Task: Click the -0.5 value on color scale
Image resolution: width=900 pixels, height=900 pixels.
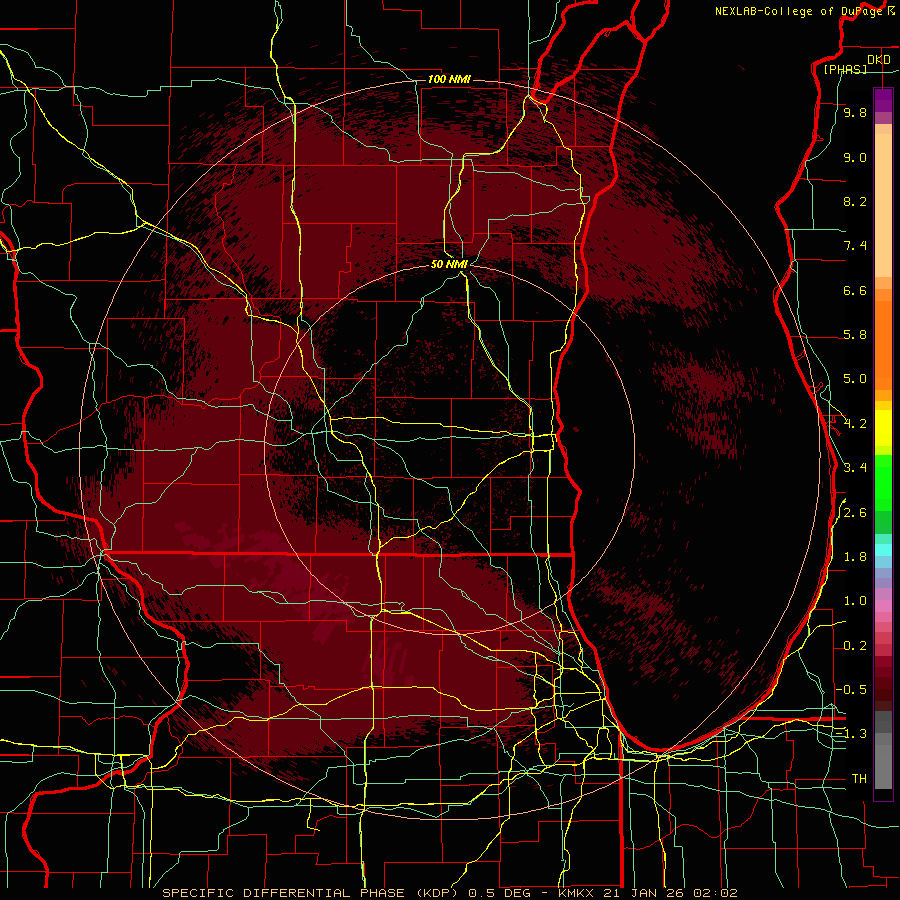Action: pyautogui.click(x=852, y=690)
